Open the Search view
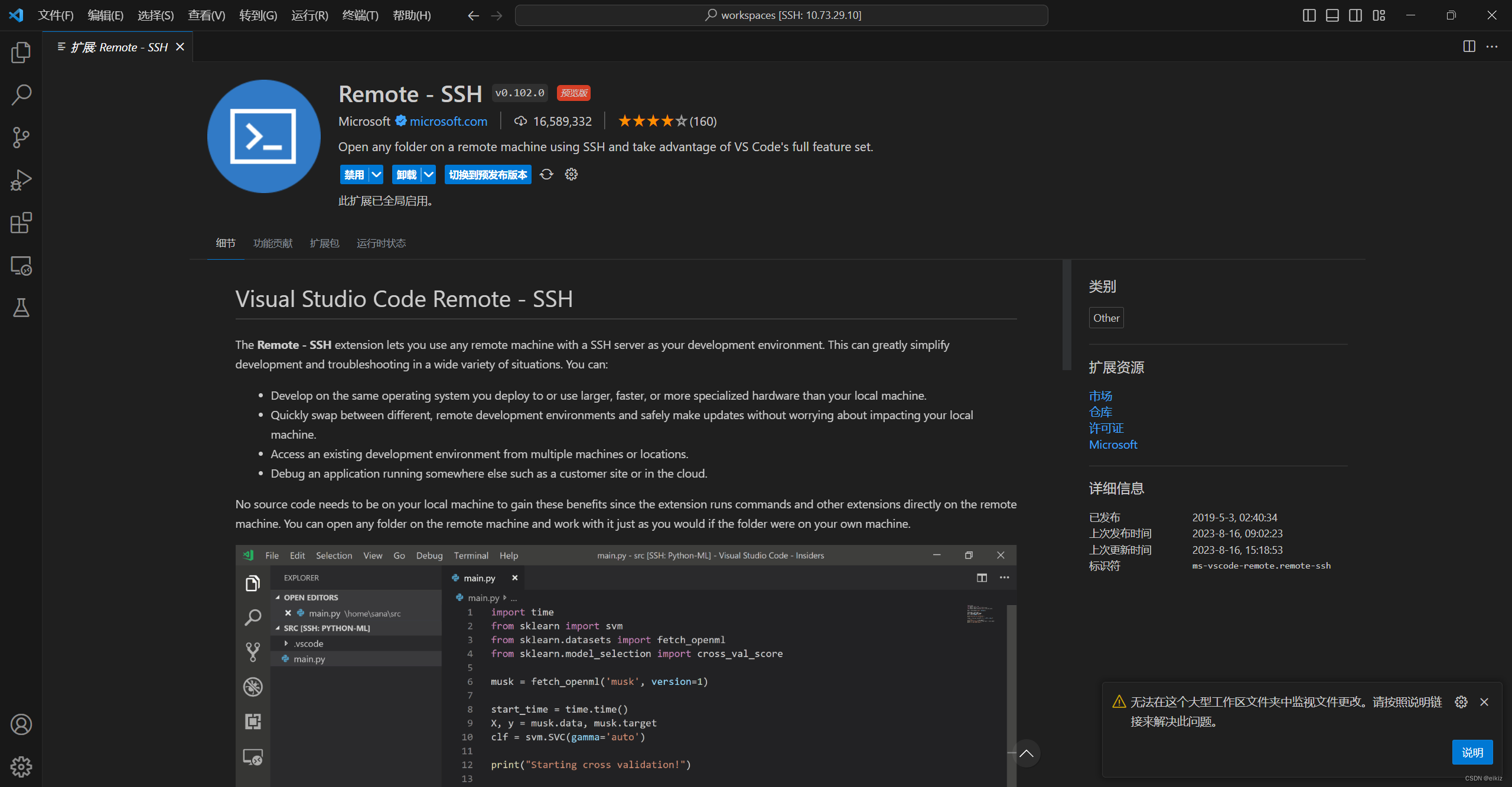The height and width of the screenshot is (787, 1512). click(x=21, y=94)
